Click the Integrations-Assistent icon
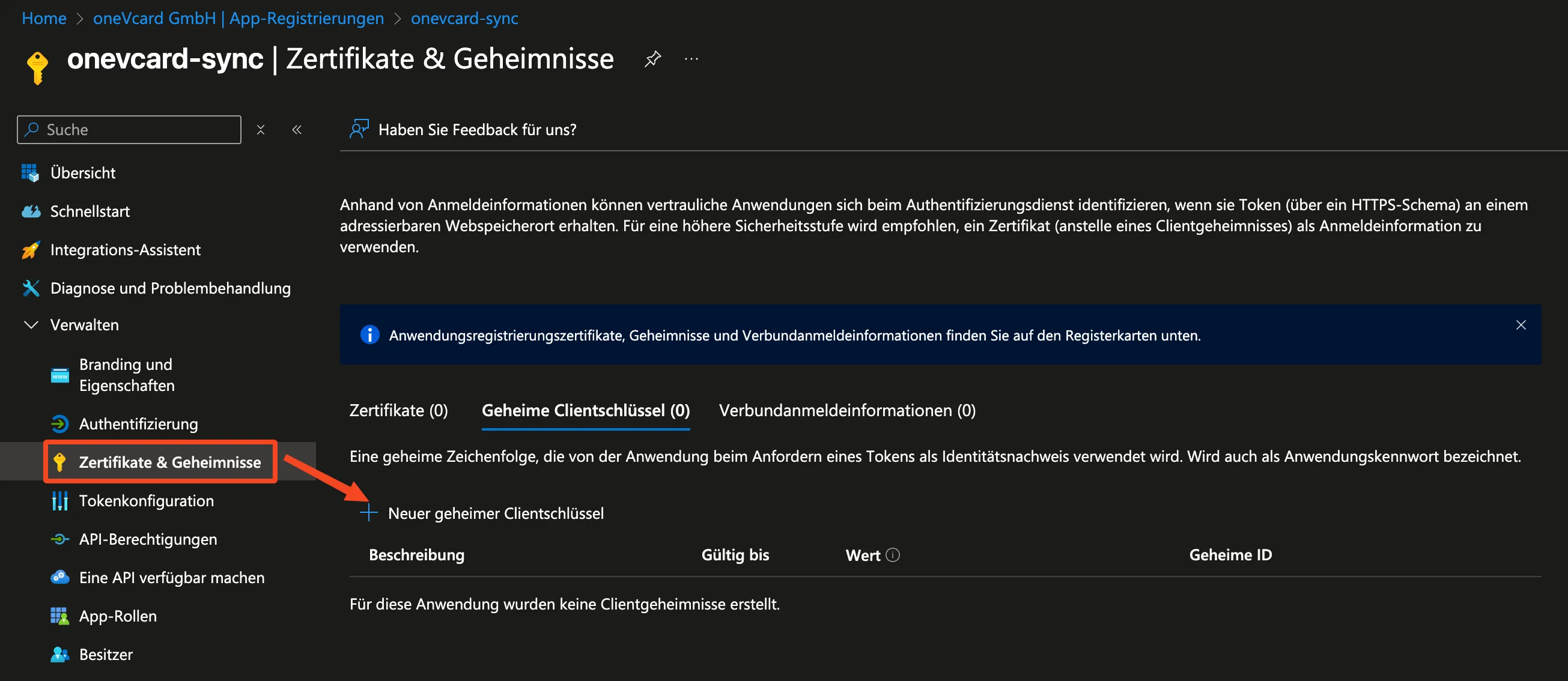 [30, 249]
